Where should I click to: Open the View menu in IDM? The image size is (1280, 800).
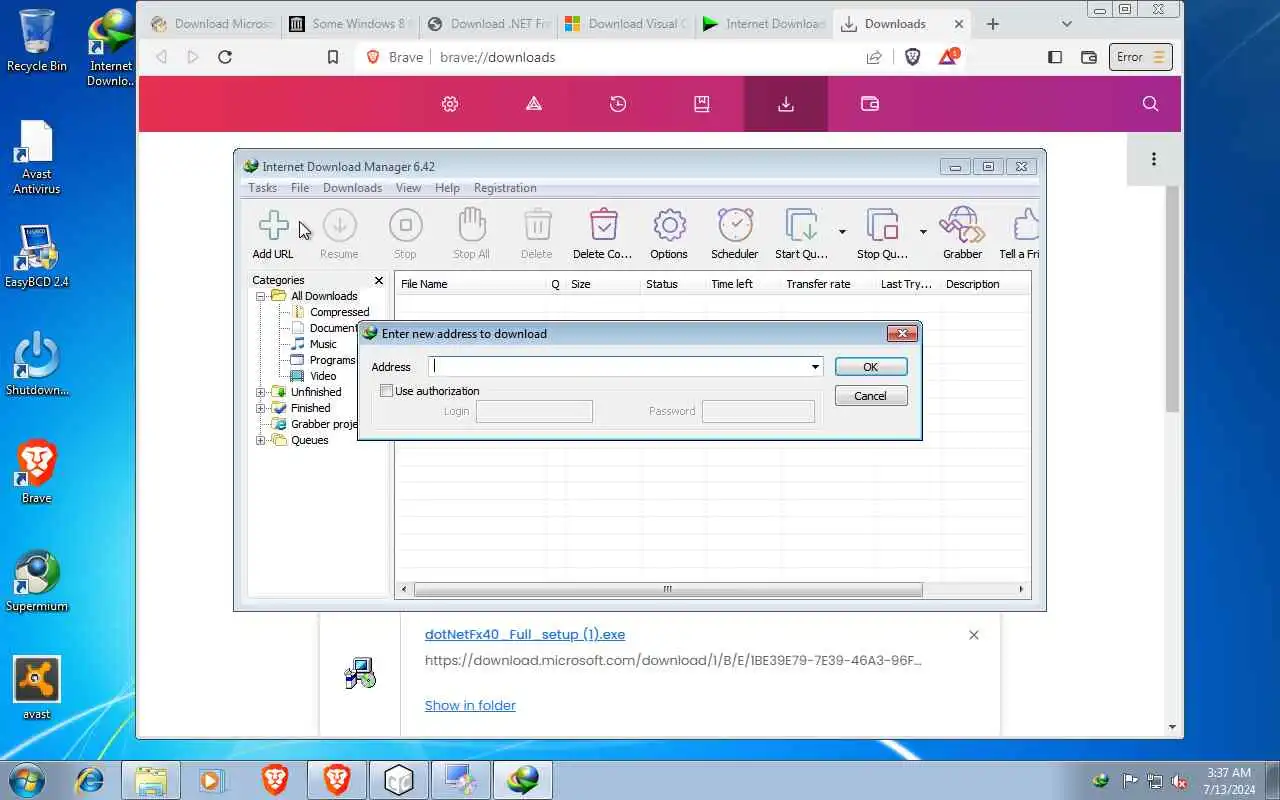coord(408,188)
